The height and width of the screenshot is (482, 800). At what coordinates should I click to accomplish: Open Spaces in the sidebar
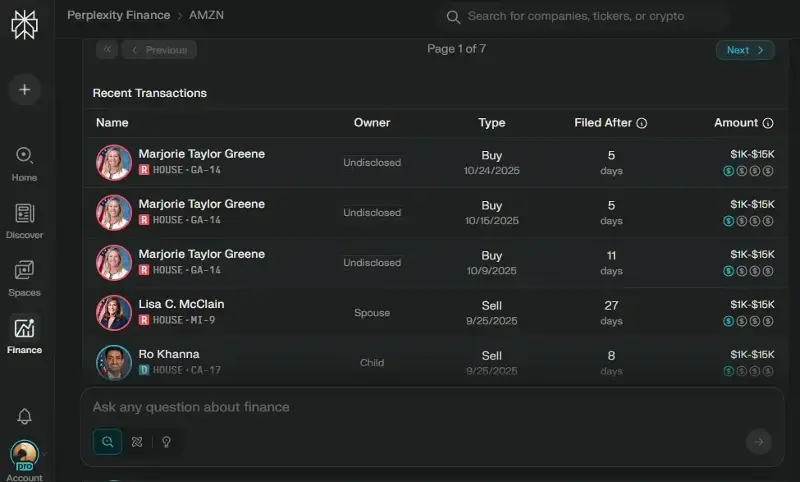(24, 279)
